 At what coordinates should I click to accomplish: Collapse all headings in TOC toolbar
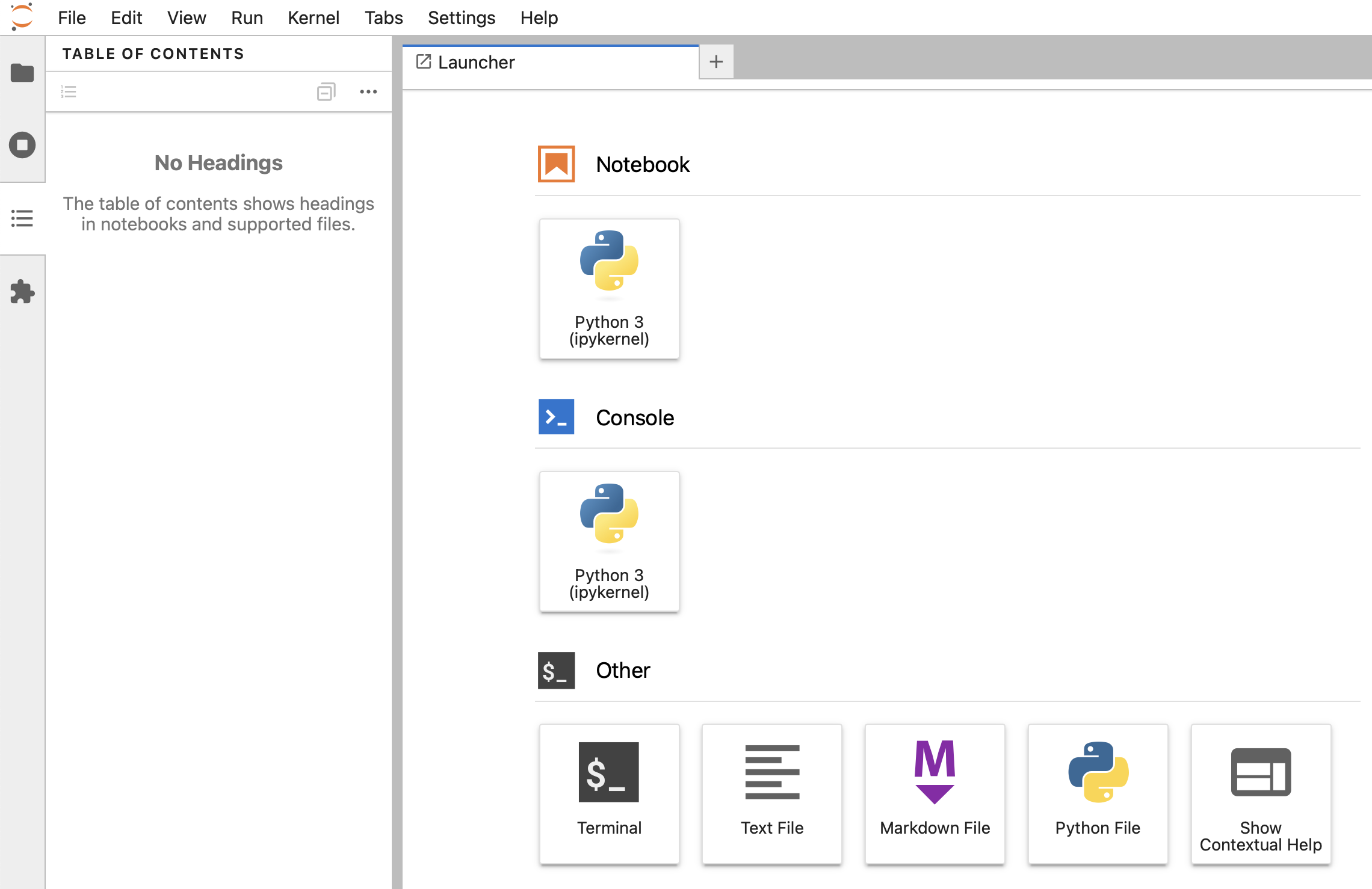point(326,92)
